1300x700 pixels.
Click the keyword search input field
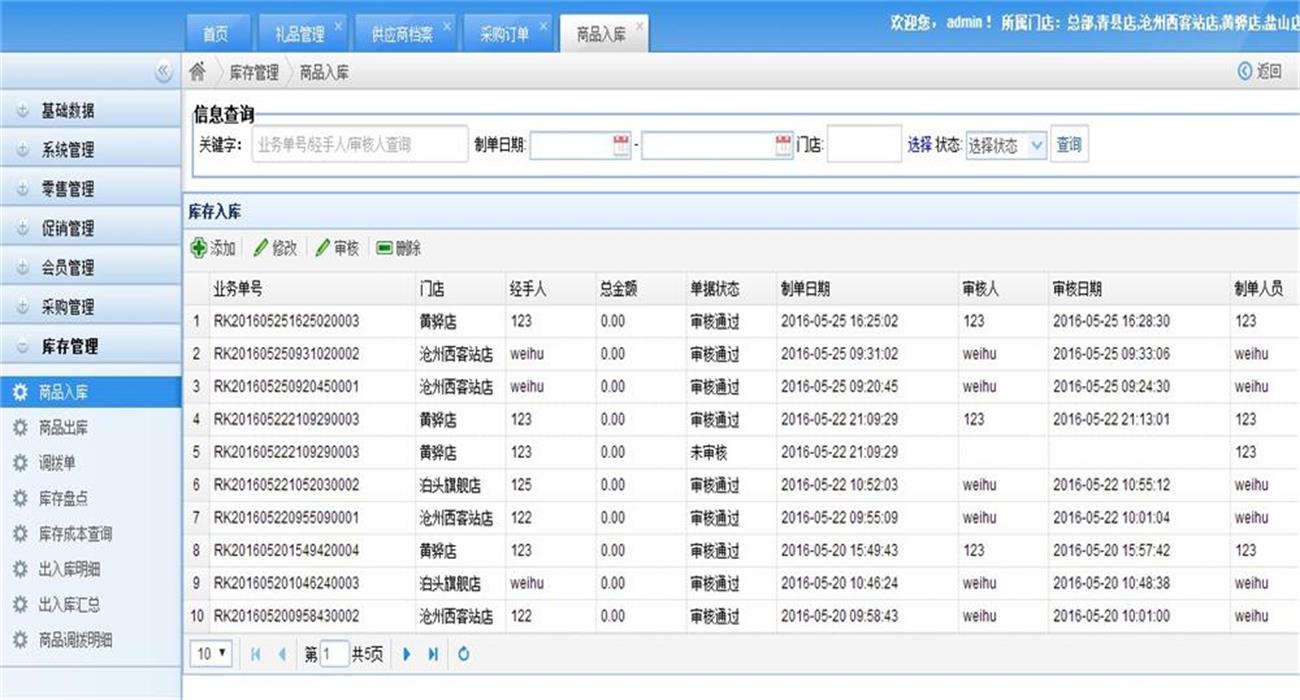(x=359, y=145)
